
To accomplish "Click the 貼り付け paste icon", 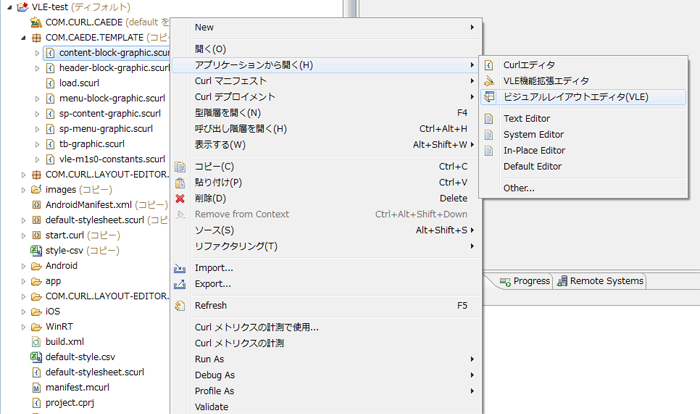I will (180, 182).
